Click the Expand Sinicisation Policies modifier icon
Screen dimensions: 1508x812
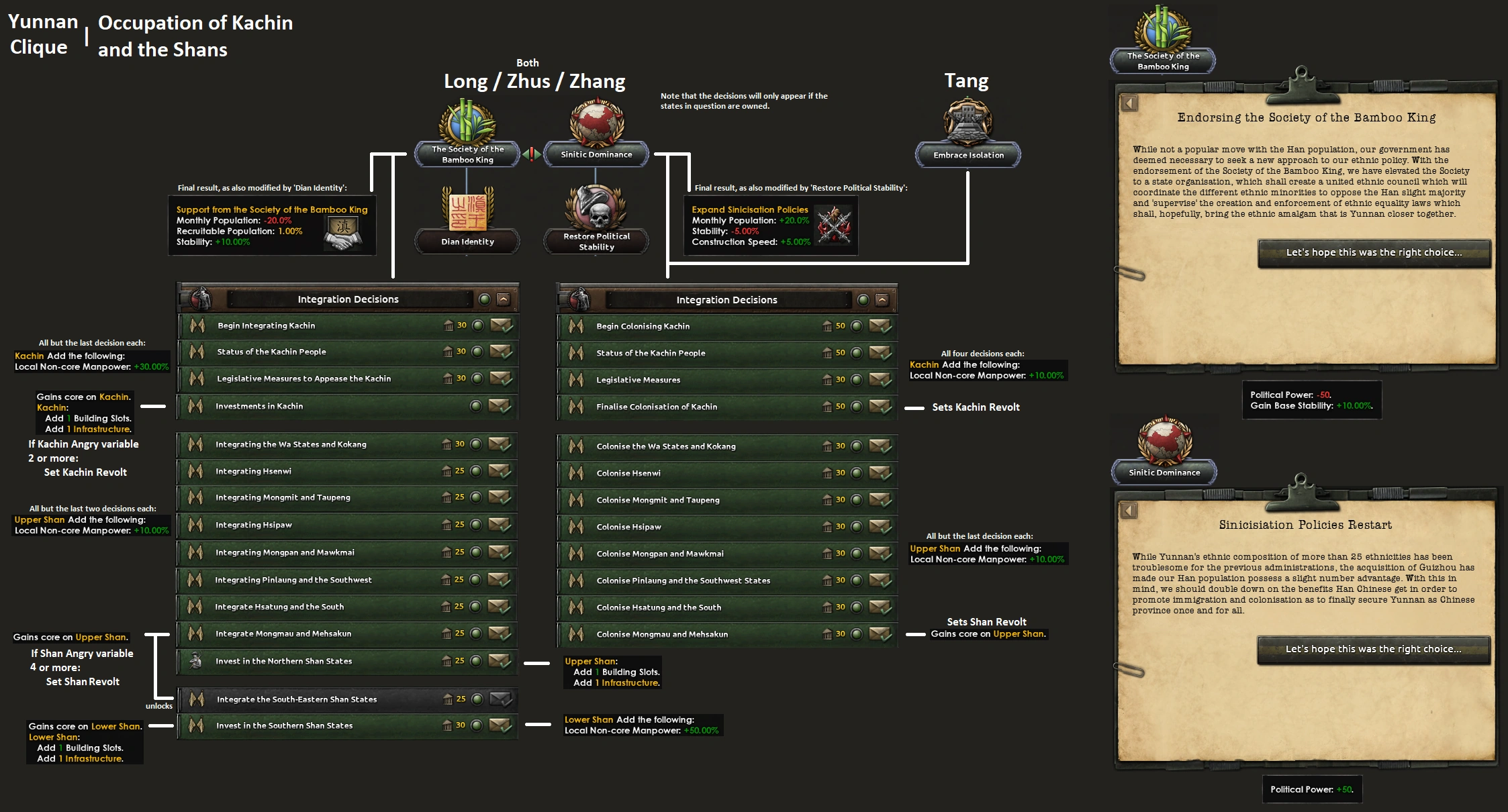tap(834, 225)
